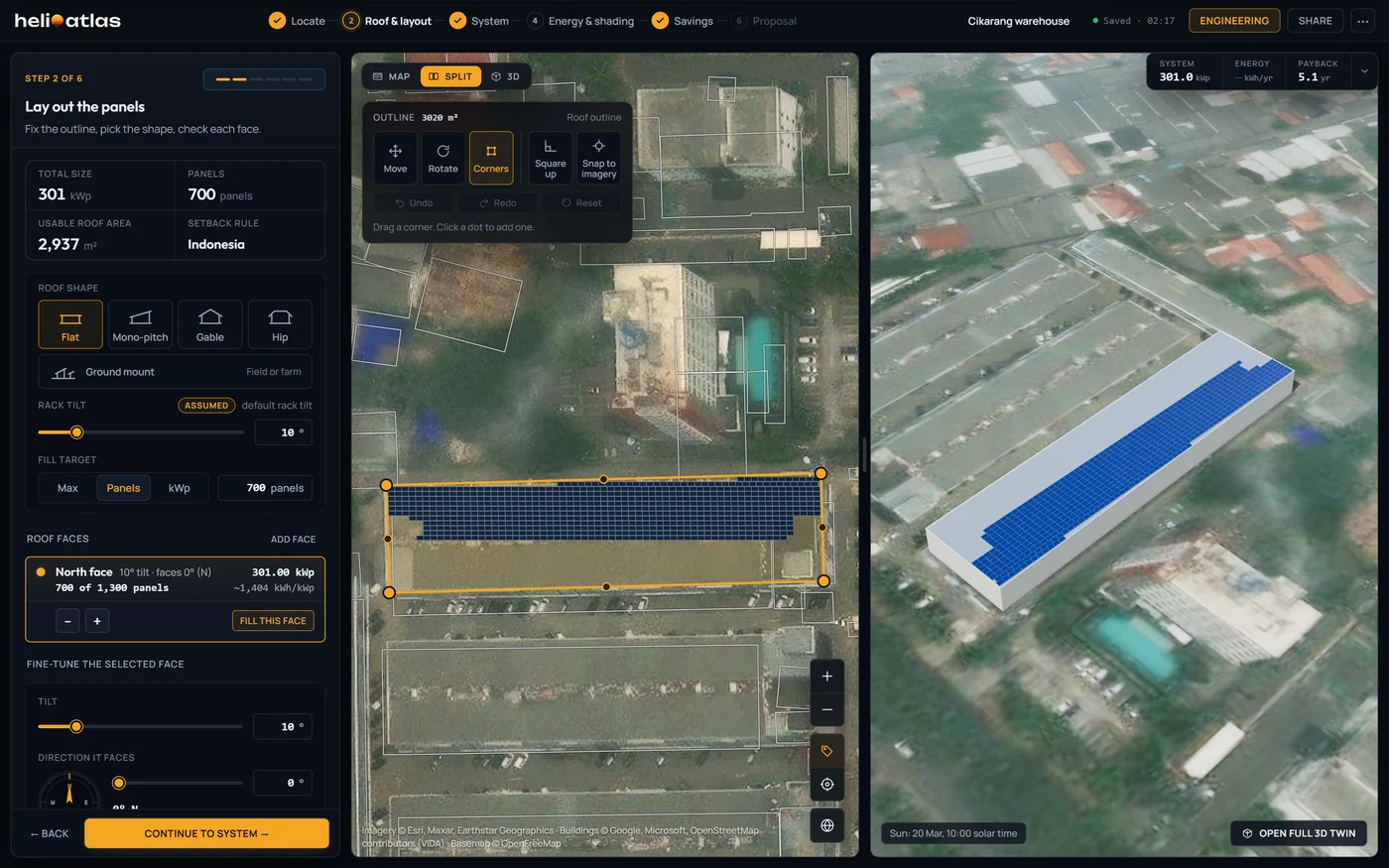The height and width of the screenshot is (868, 1389).
Task: Set fill target to Max
Action: (x=67, y=488)
